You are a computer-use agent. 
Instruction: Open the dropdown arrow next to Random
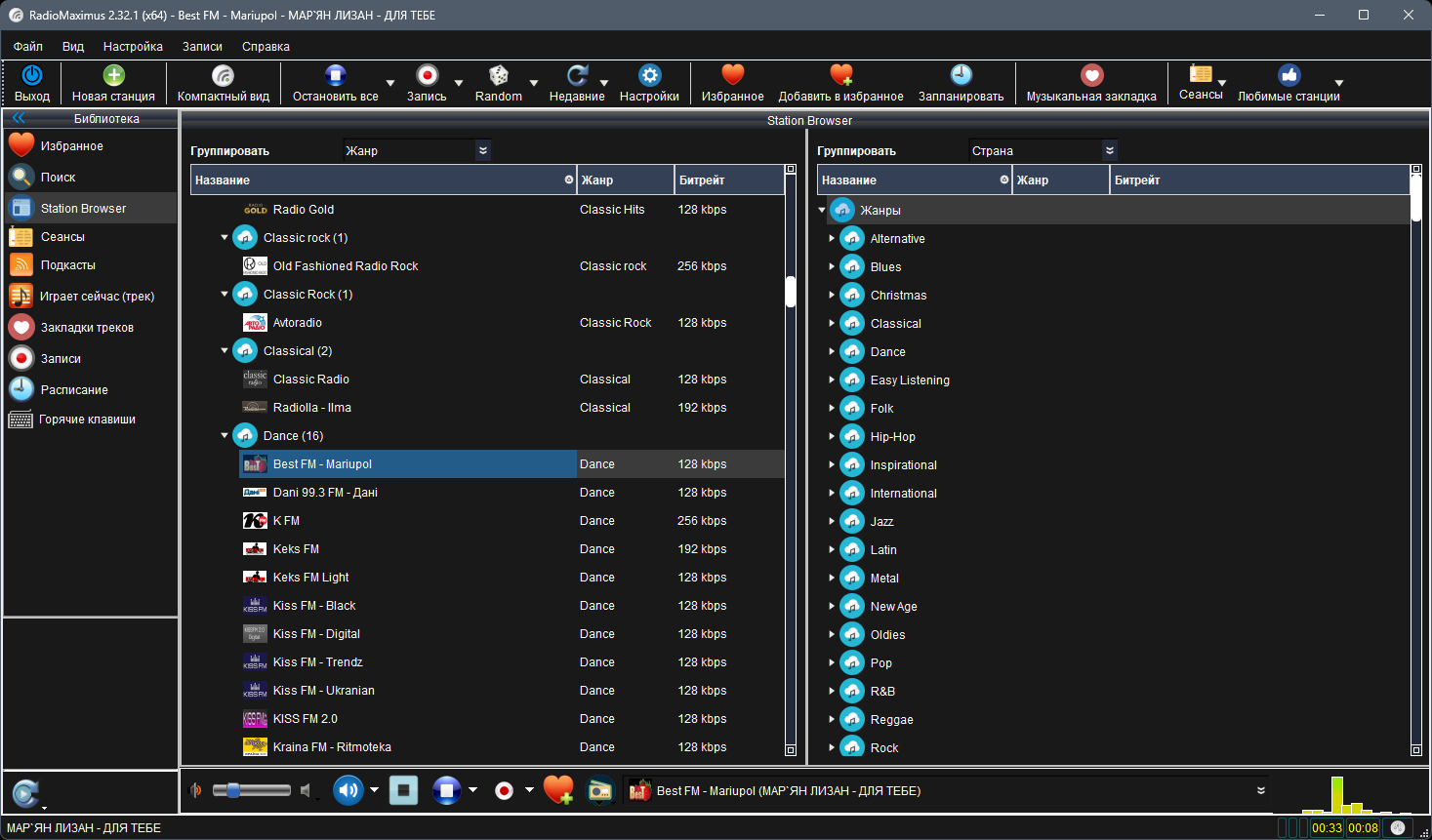(x=534, y=84)
